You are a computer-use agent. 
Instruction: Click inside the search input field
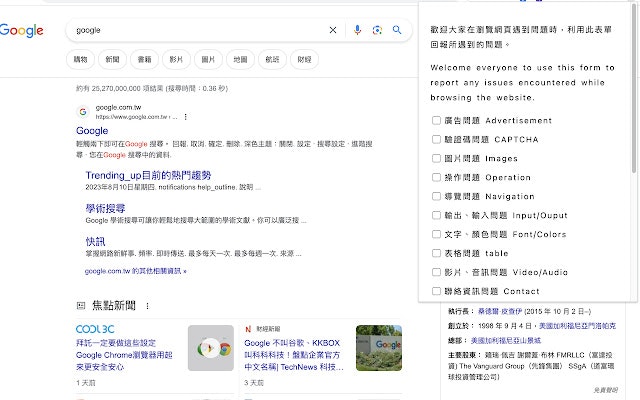coord(200,30)
